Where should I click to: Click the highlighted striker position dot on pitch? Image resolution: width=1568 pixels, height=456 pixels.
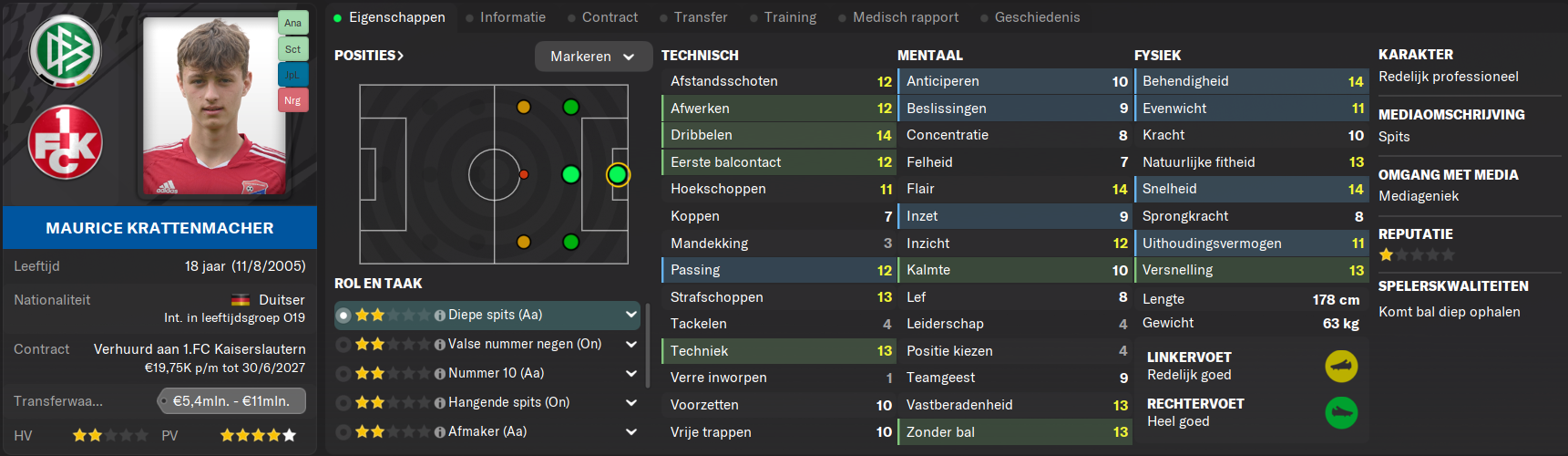click(x=618, y=174)
